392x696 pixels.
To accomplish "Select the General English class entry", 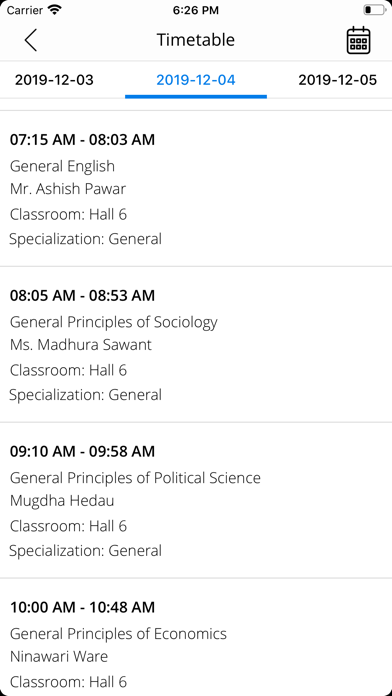I will [x=62, y=166].
